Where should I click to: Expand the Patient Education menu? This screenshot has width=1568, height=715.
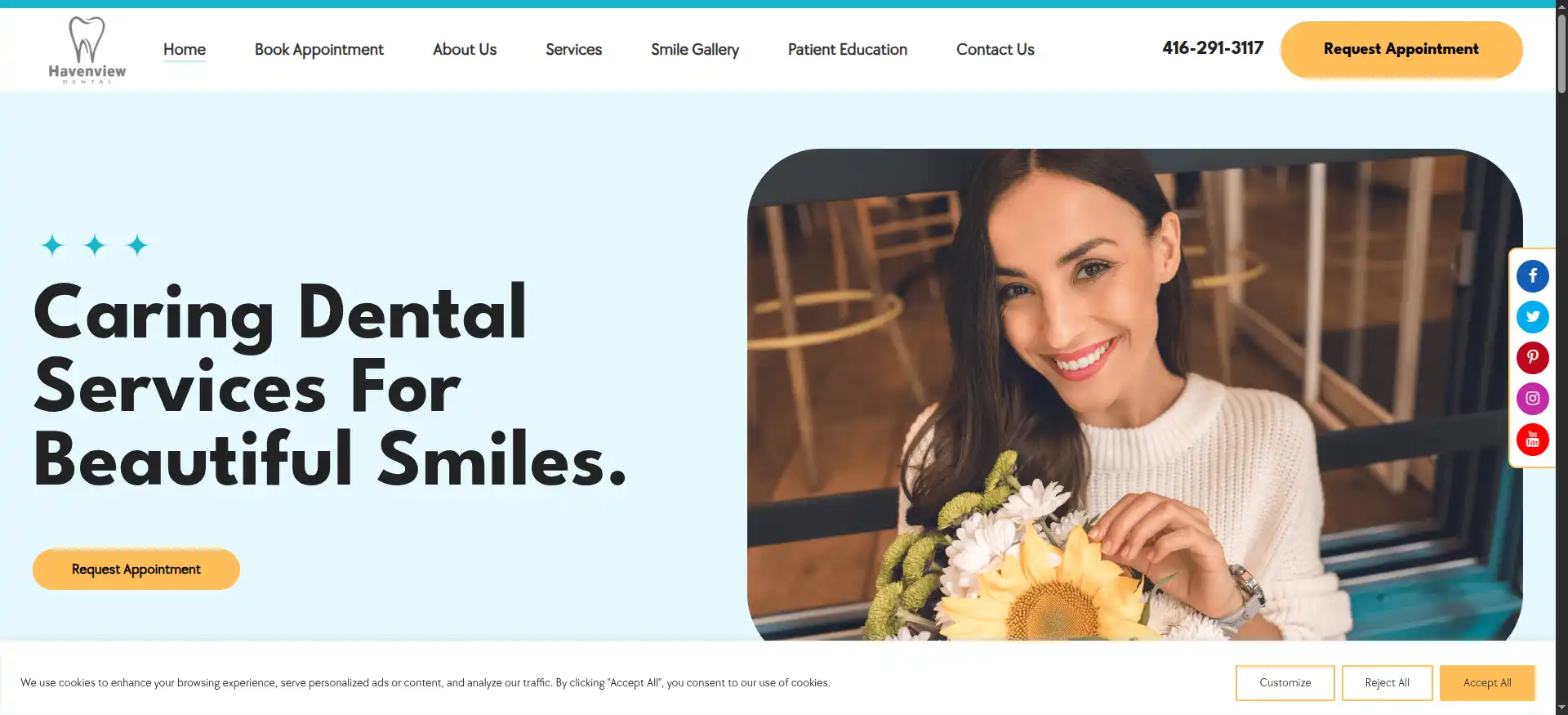tap(848, 49)
